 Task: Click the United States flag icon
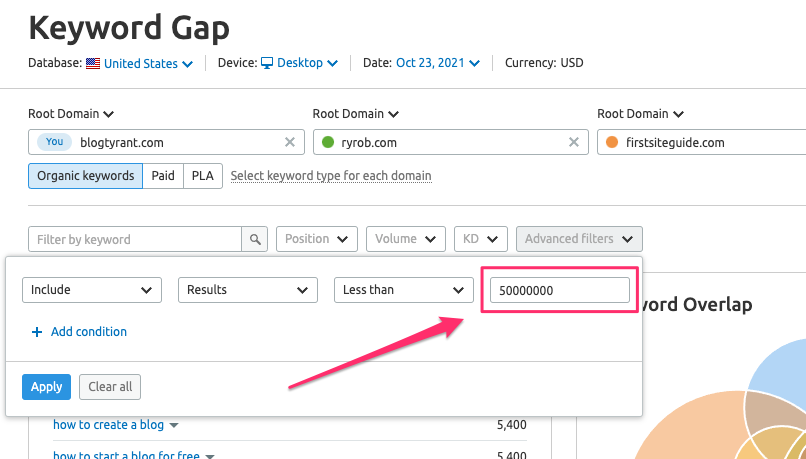93,64
